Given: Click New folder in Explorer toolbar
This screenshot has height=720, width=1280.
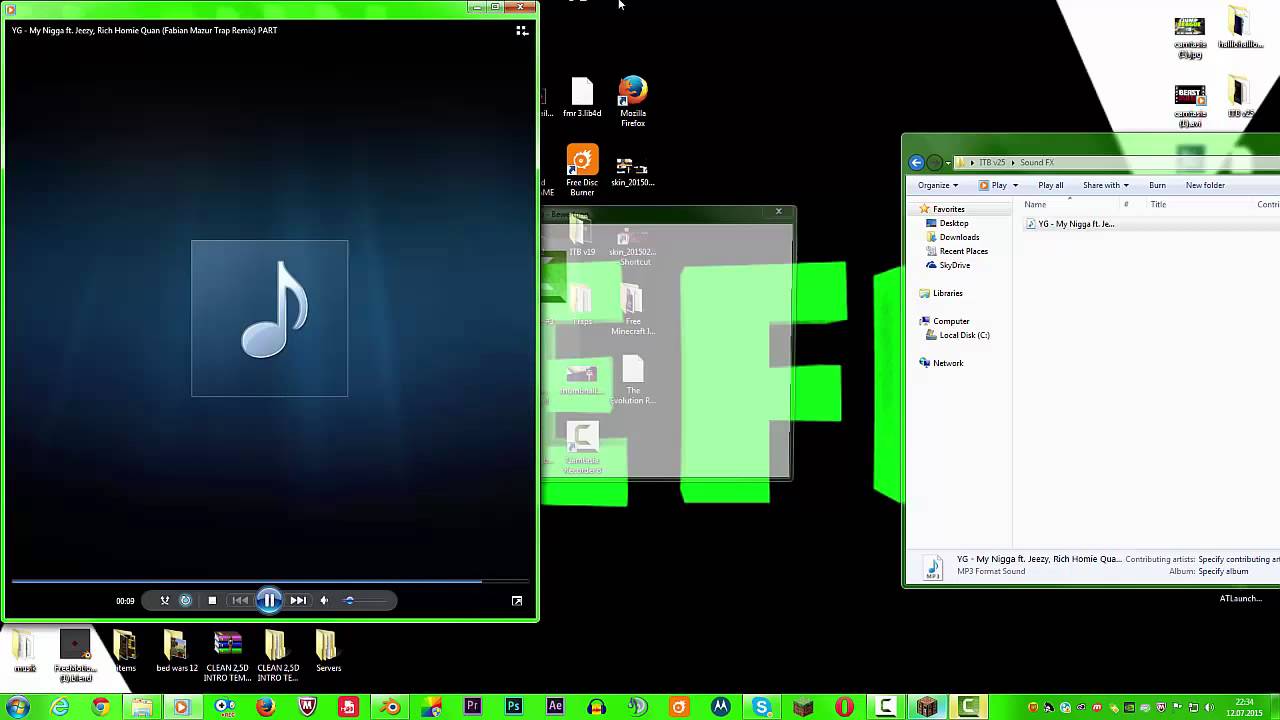Looking at the screenshot, I should (1205, 185).
